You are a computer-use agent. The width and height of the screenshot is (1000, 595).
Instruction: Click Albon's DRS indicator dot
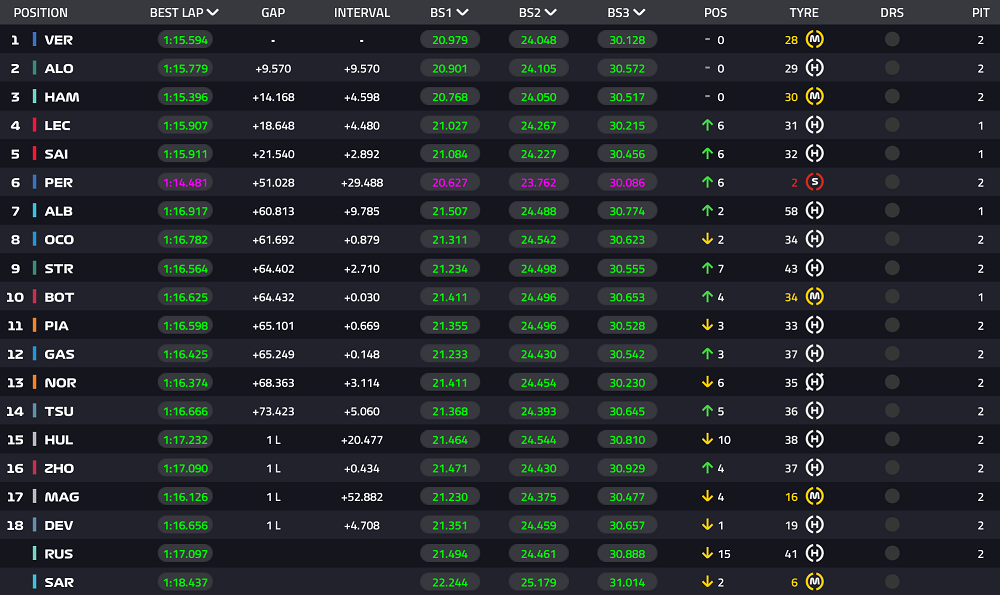[x=892, y=211]
